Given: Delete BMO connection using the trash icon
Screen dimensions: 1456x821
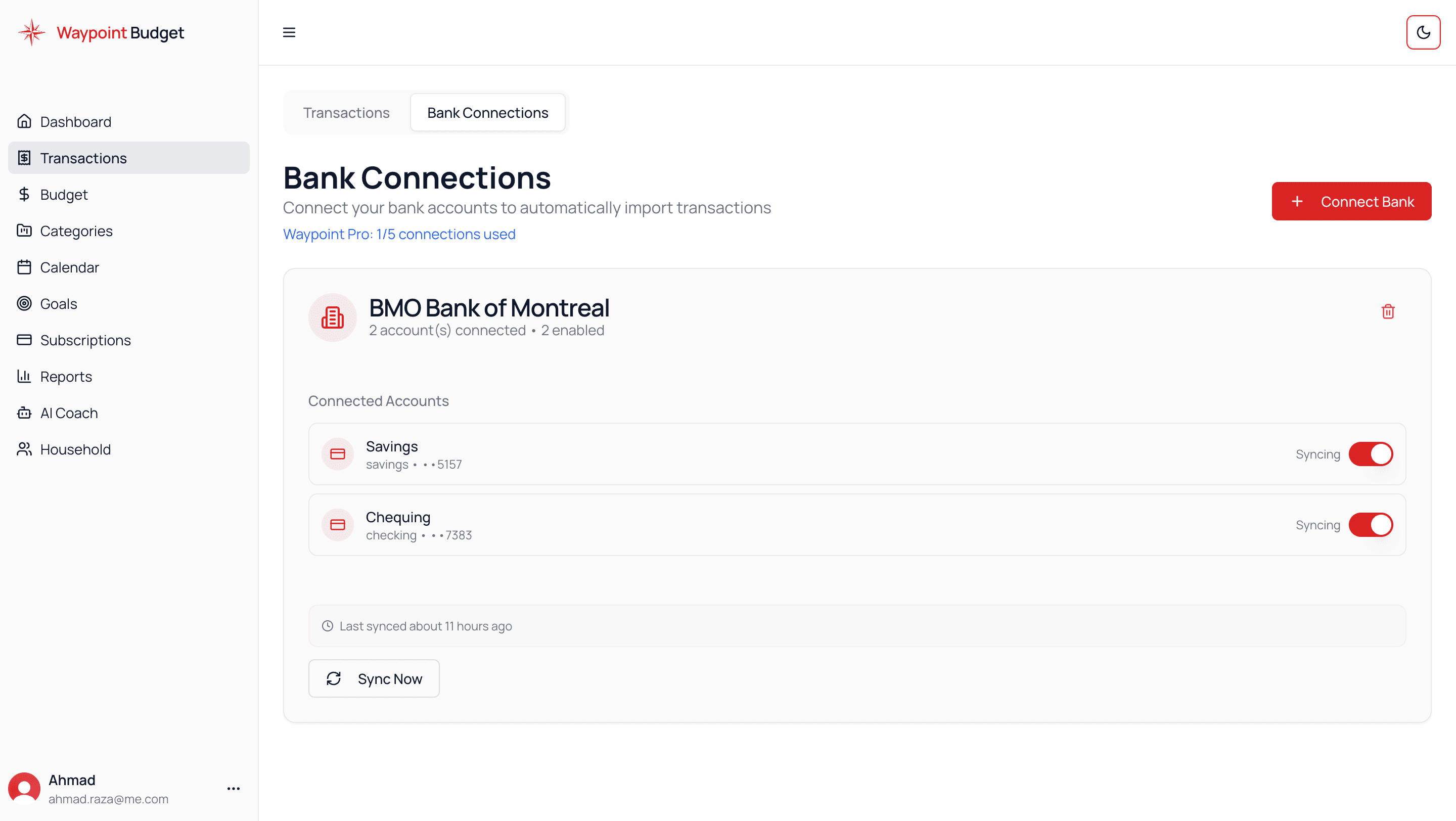Looking at the screenshot, I should (x=1388, y=311).
